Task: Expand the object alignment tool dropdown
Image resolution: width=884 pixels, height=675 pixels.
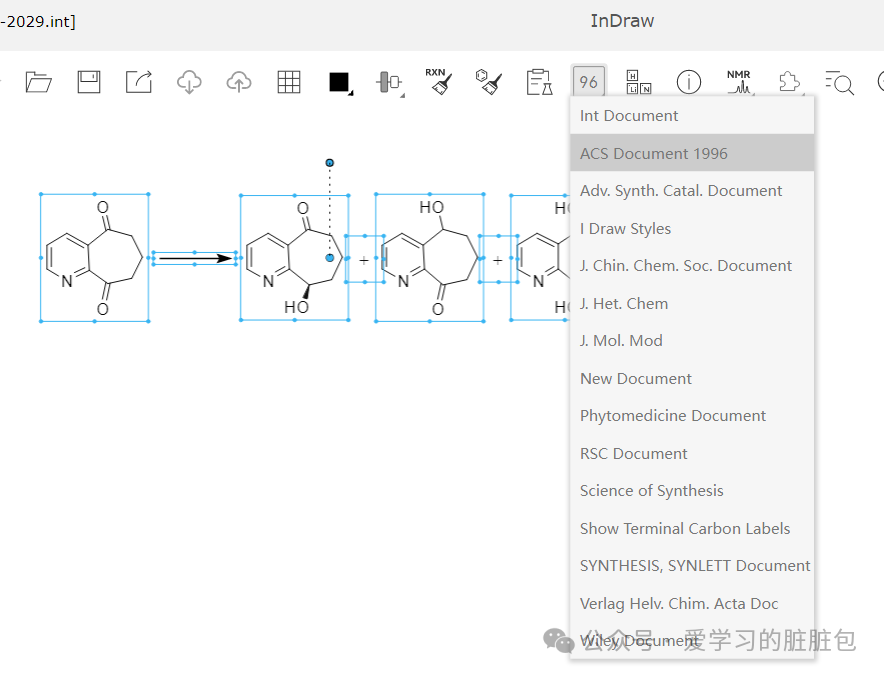Action: [x=389, y=82]
